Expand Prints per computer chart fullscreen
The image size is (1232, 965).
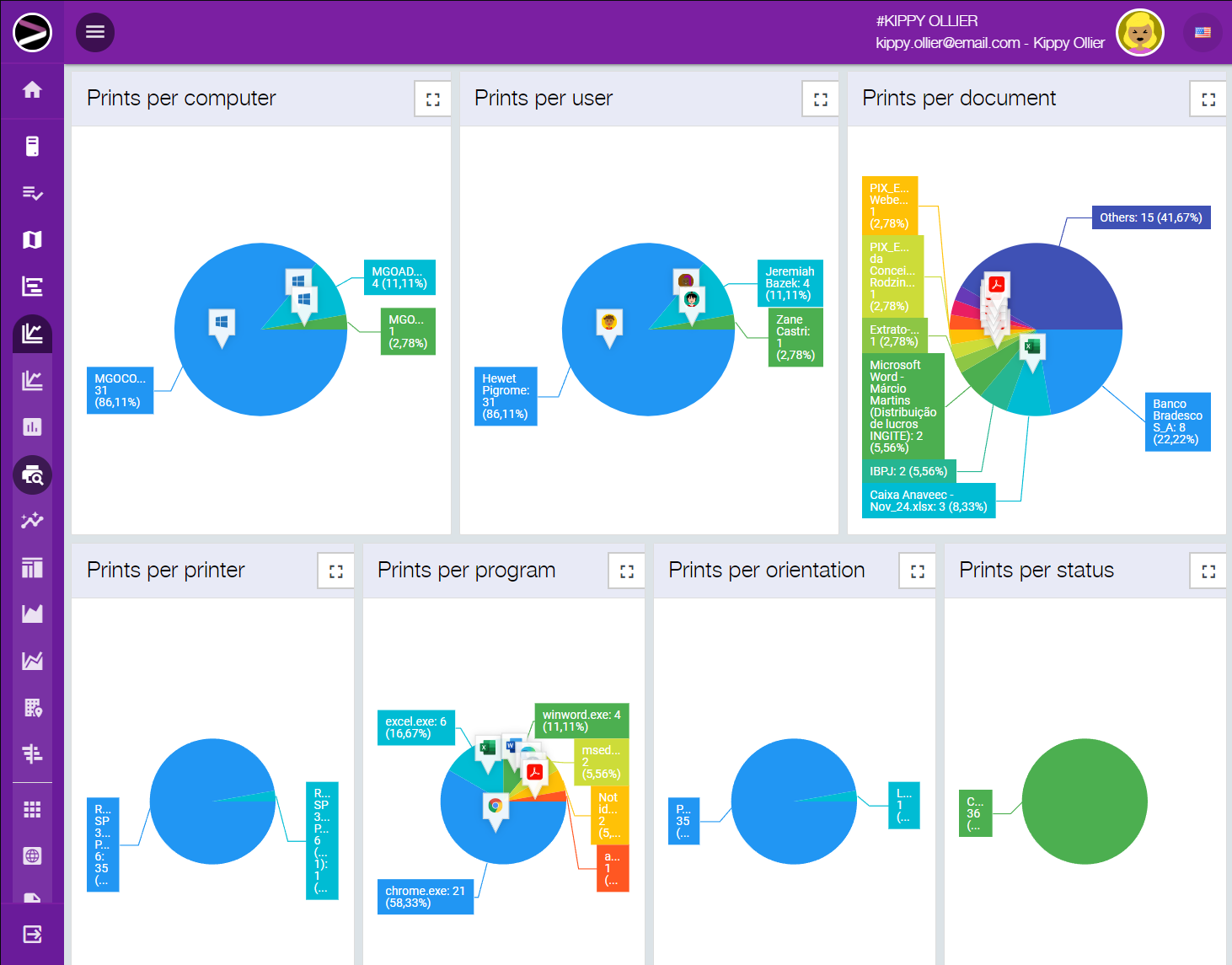click(x=433, y=99)
